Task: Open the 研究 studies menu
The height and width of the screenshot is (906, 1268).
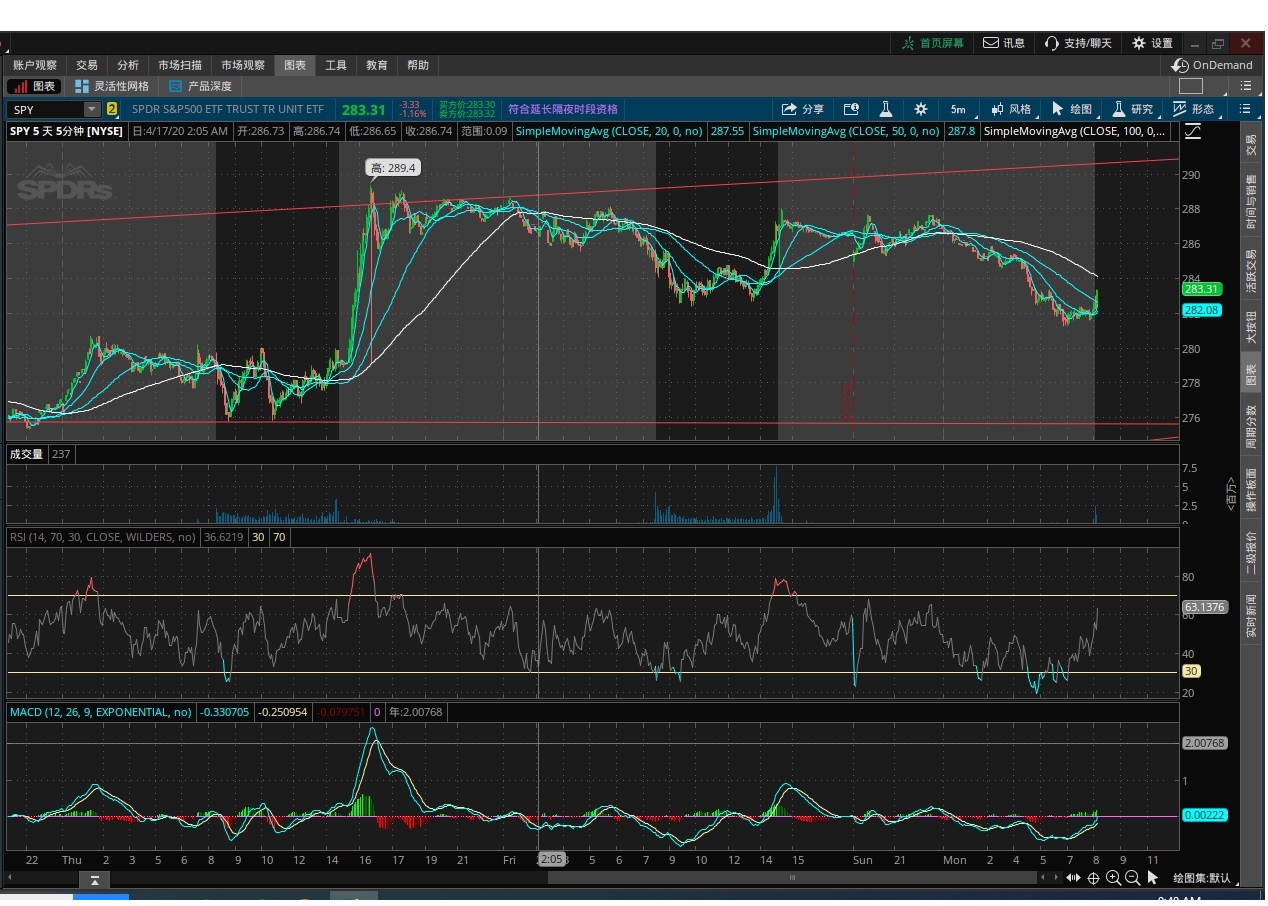Action: [1133, 109]
